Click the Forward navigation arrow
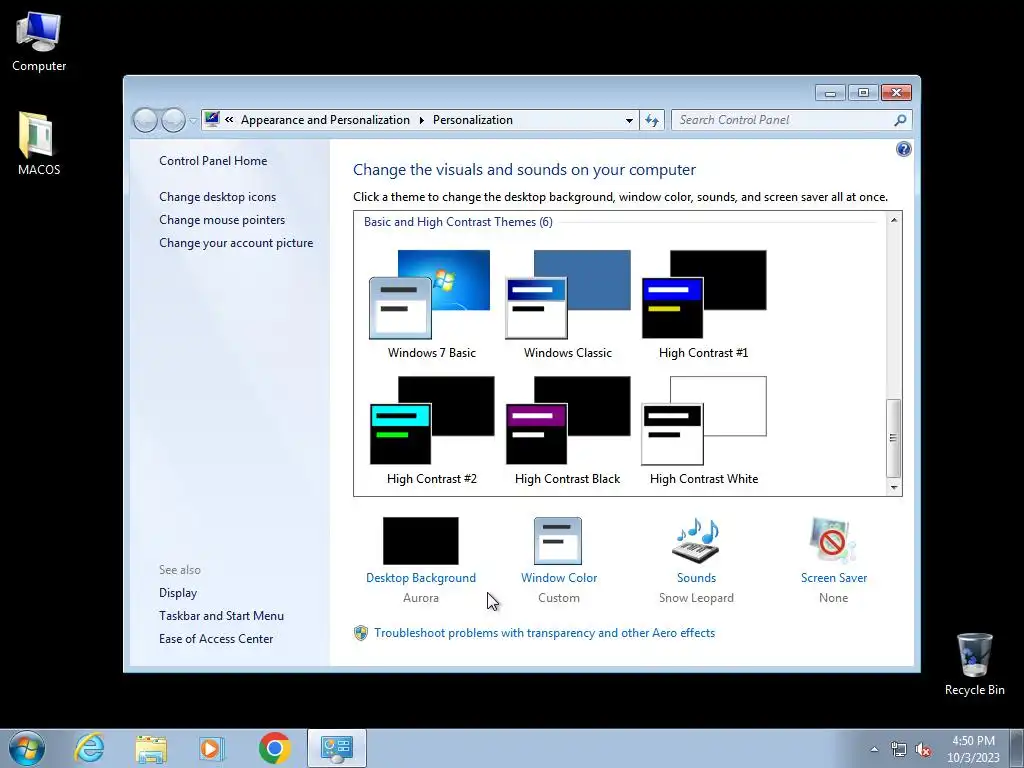Image resolution: width=1024 pixels, height=768 pixels. pos(173,120)
